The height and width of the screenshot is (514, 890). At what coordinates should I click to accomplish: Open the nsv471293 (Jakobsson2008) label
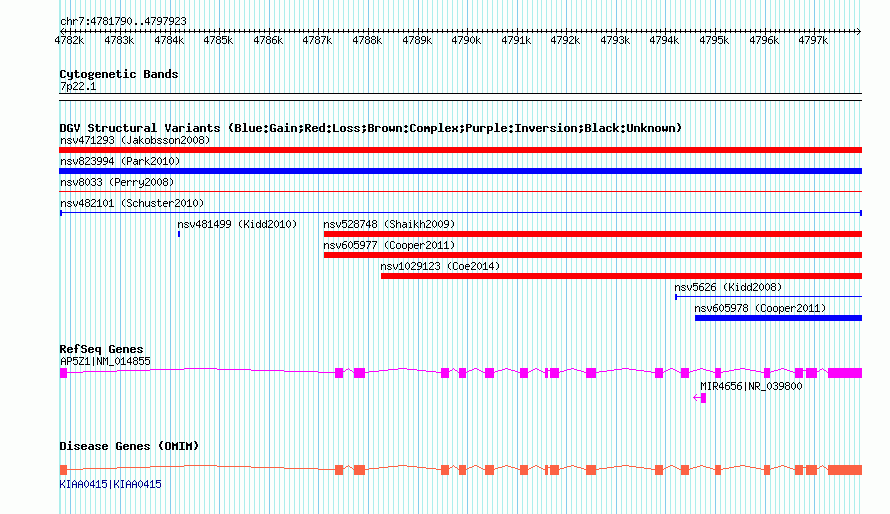point(135,140)
